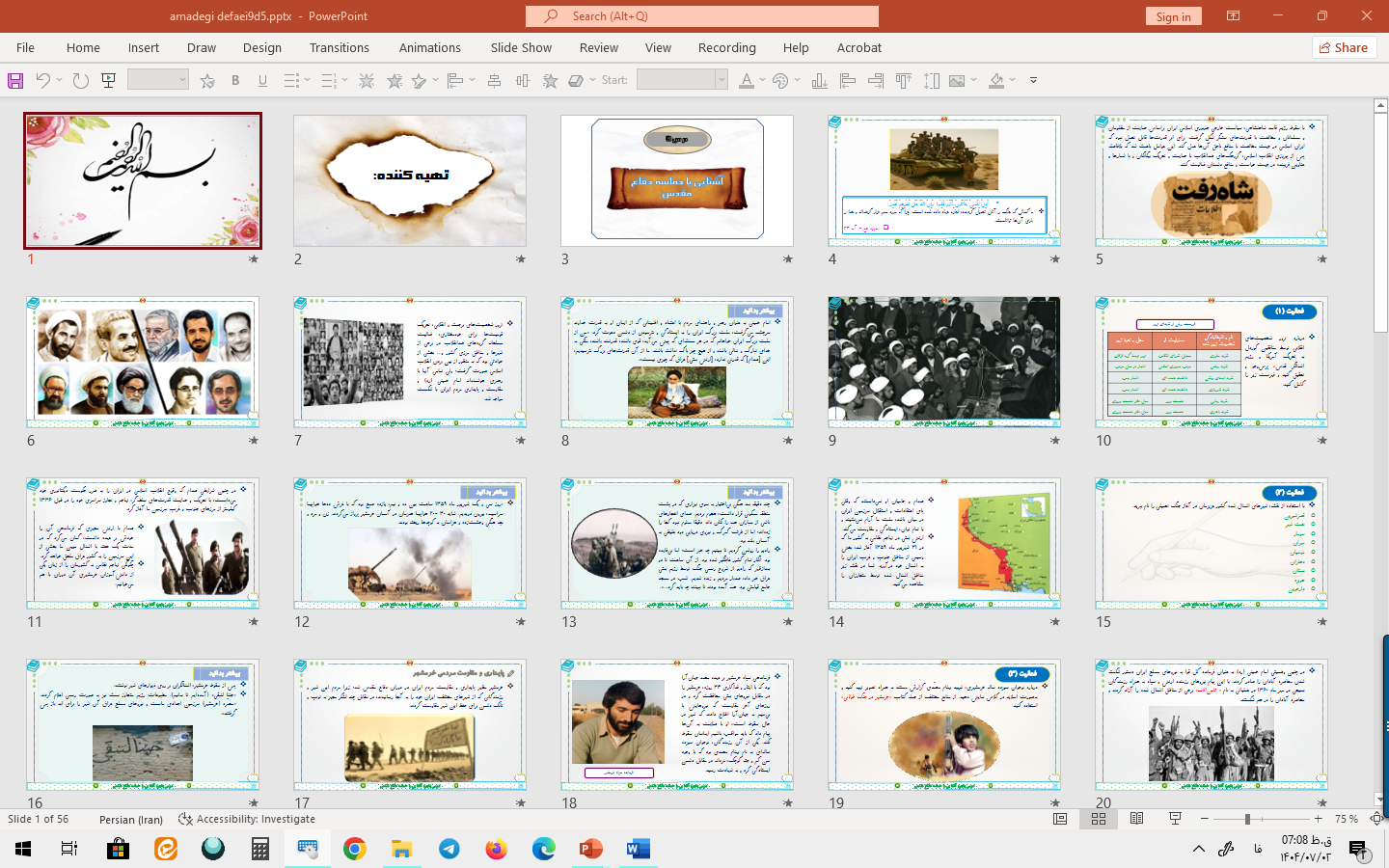Image resolution: width=1389 pixels, height=868 pixels.
Task: Toggle Bold formatting button
Action: [235, 81]
